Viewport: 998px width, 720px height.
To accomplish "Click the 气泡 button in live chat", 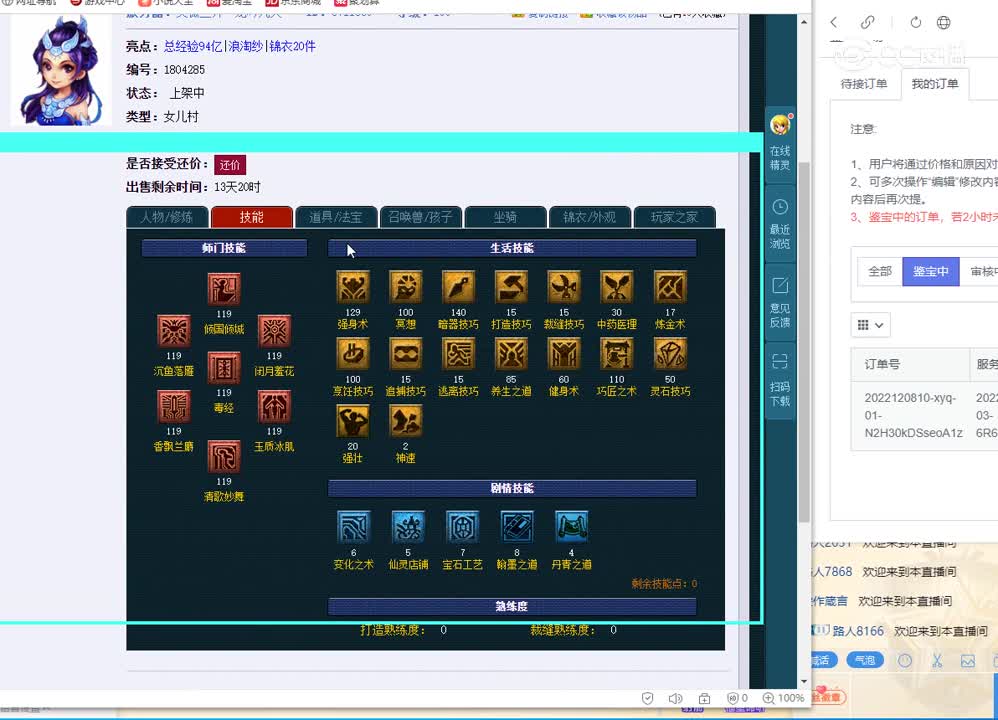I will click(x=865, y=660).
